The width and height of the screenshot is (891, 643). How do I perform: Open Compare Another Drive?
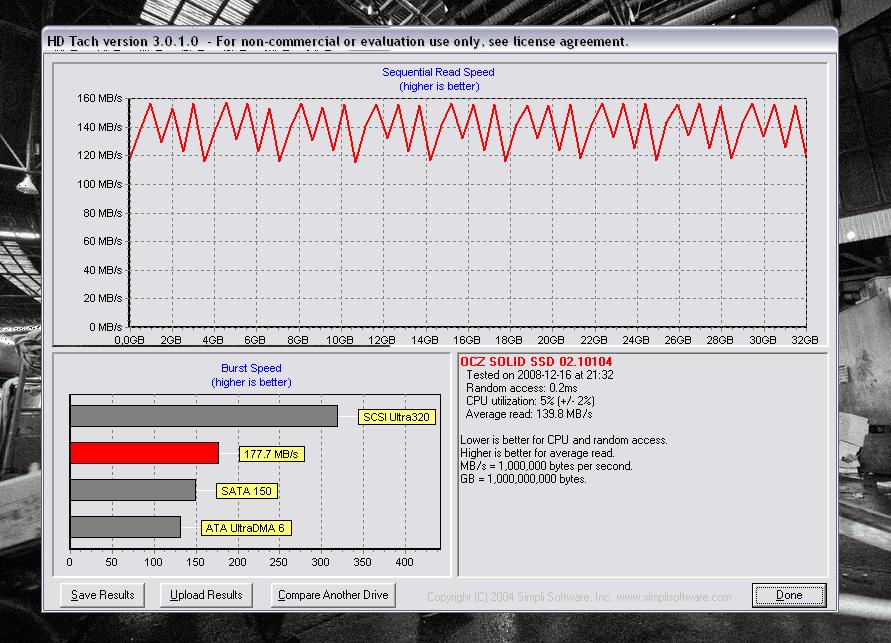tap(333, 595)
